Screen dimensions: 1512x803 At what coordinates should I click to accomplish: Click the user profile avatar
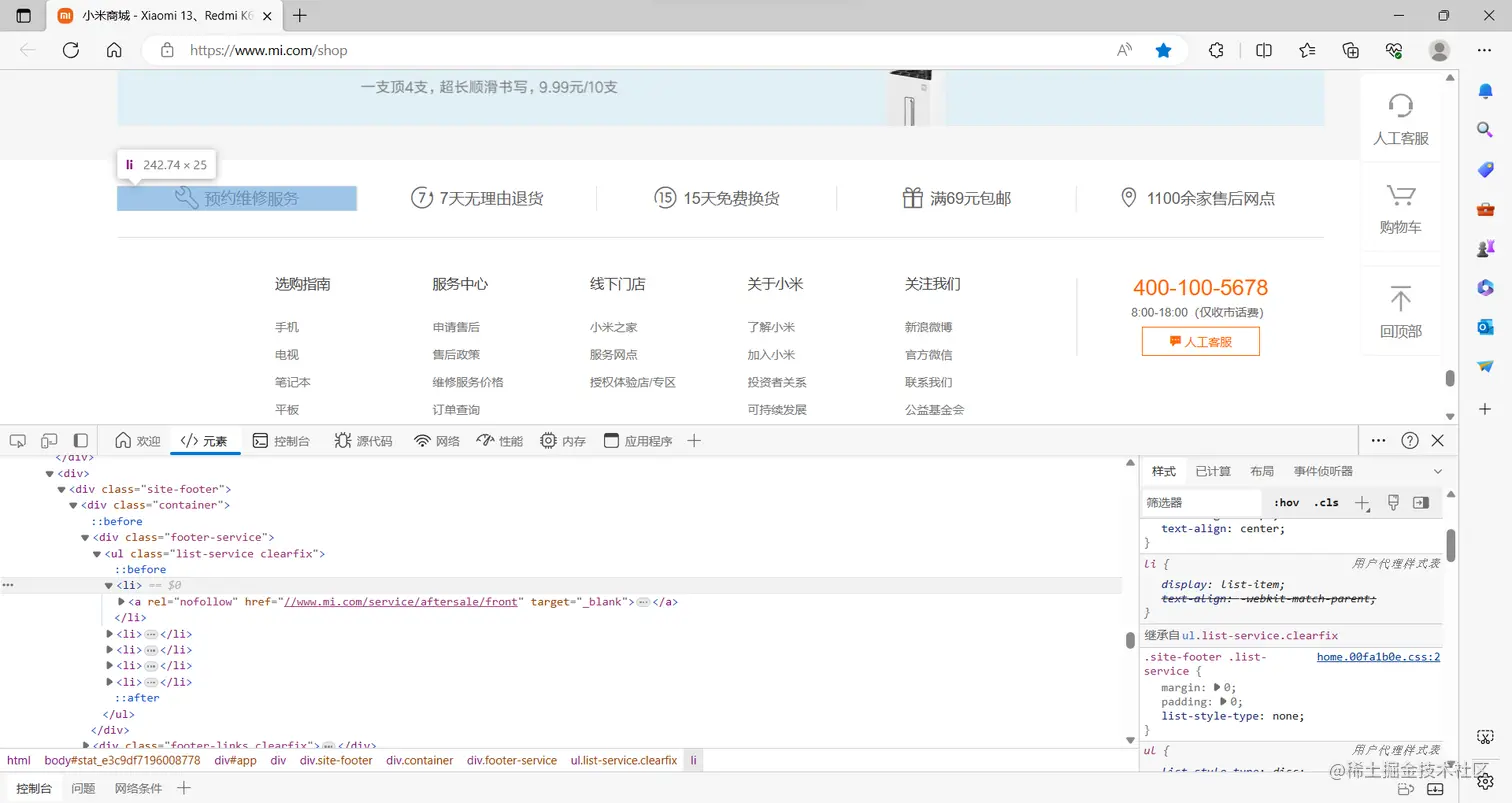click(x=1439, y=50)
